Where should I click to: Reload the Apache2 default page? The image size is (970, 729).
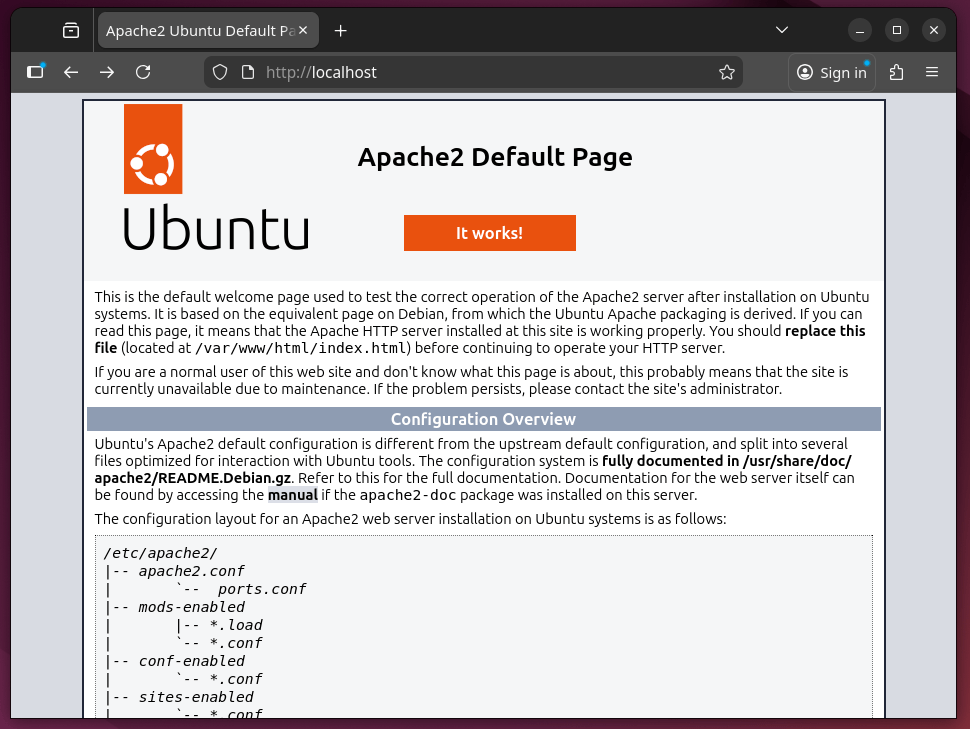click(x=142, y=72)
